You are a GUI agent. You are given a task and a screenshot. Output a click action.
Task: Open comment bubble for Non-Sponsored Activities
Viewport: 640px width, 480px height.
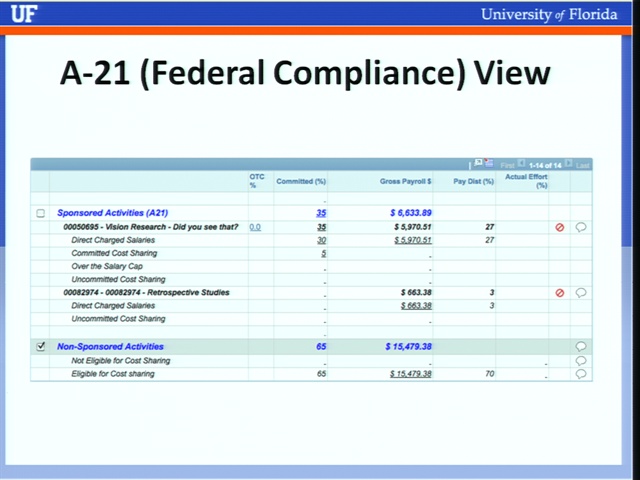point(581,347)
